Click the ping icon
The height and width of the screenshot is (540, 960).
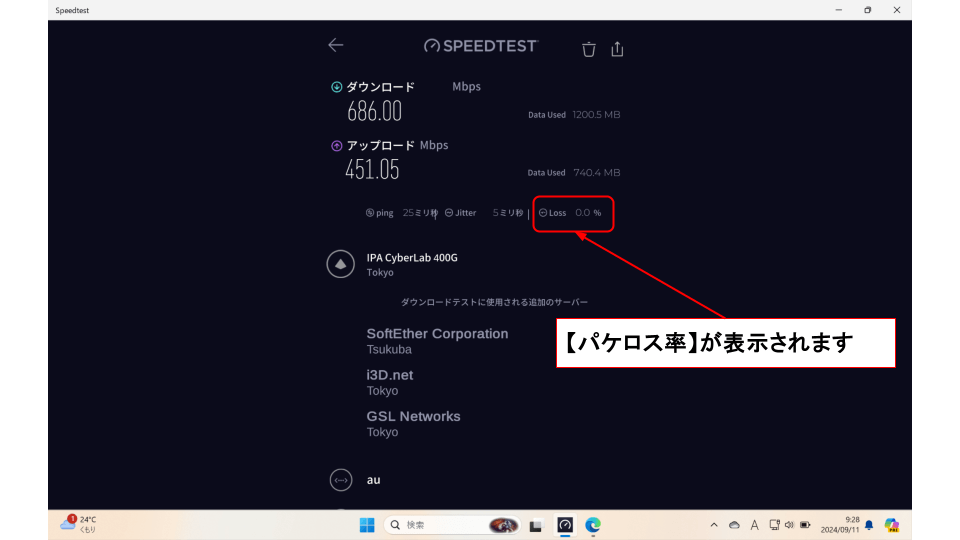point(370,213)
